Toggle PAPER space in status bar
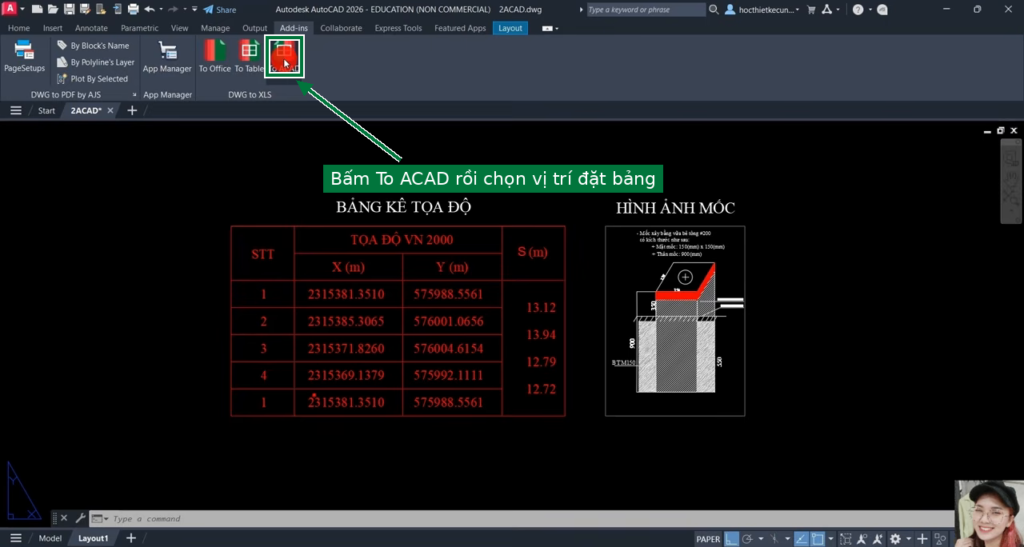Screen dimensions: 1024x547 point(709,539)
